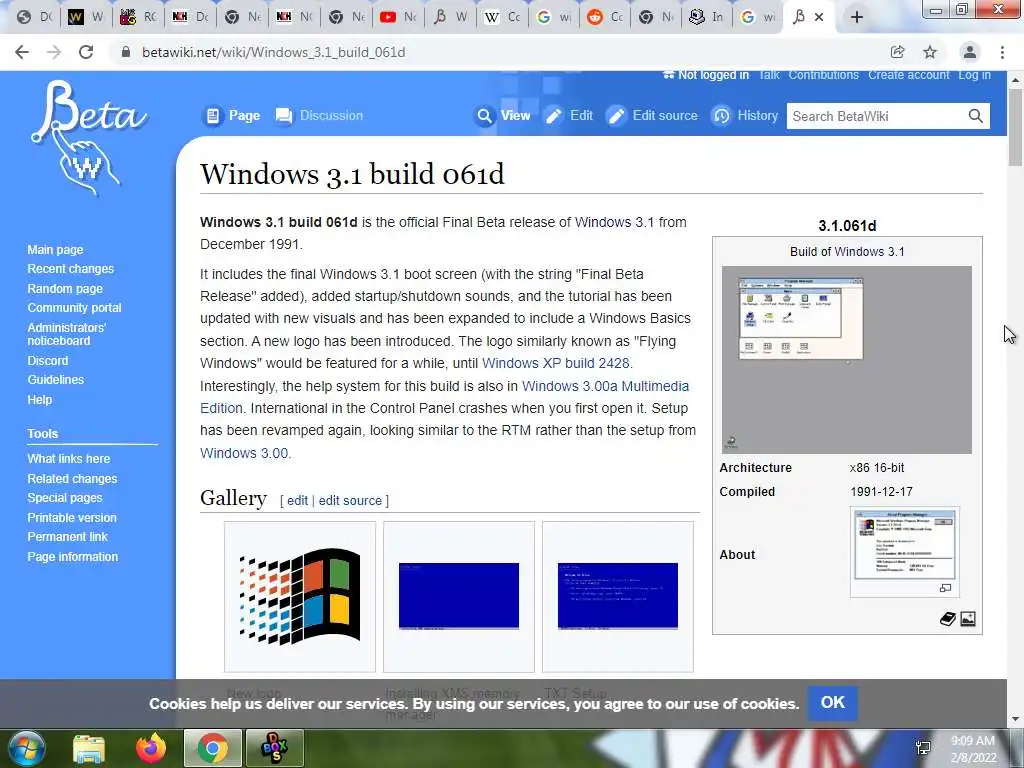1024x768 pixels.
Task: Open the Flying Windows new logo thumbnail
Action: (300, 596)
